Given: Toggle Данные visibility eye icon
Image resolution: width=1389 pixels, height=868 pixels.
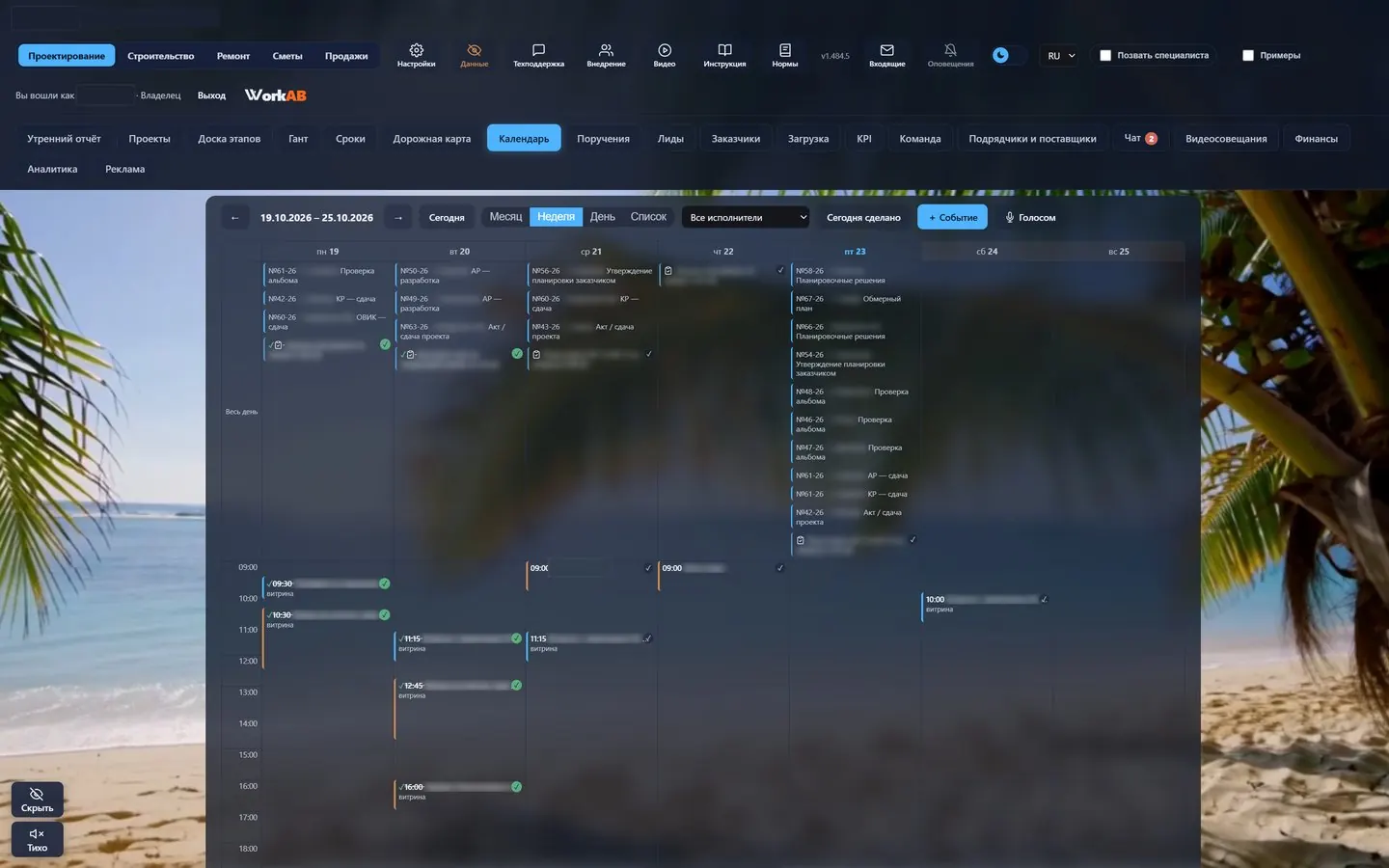Looking at the screenshot, I should (474, 50).
